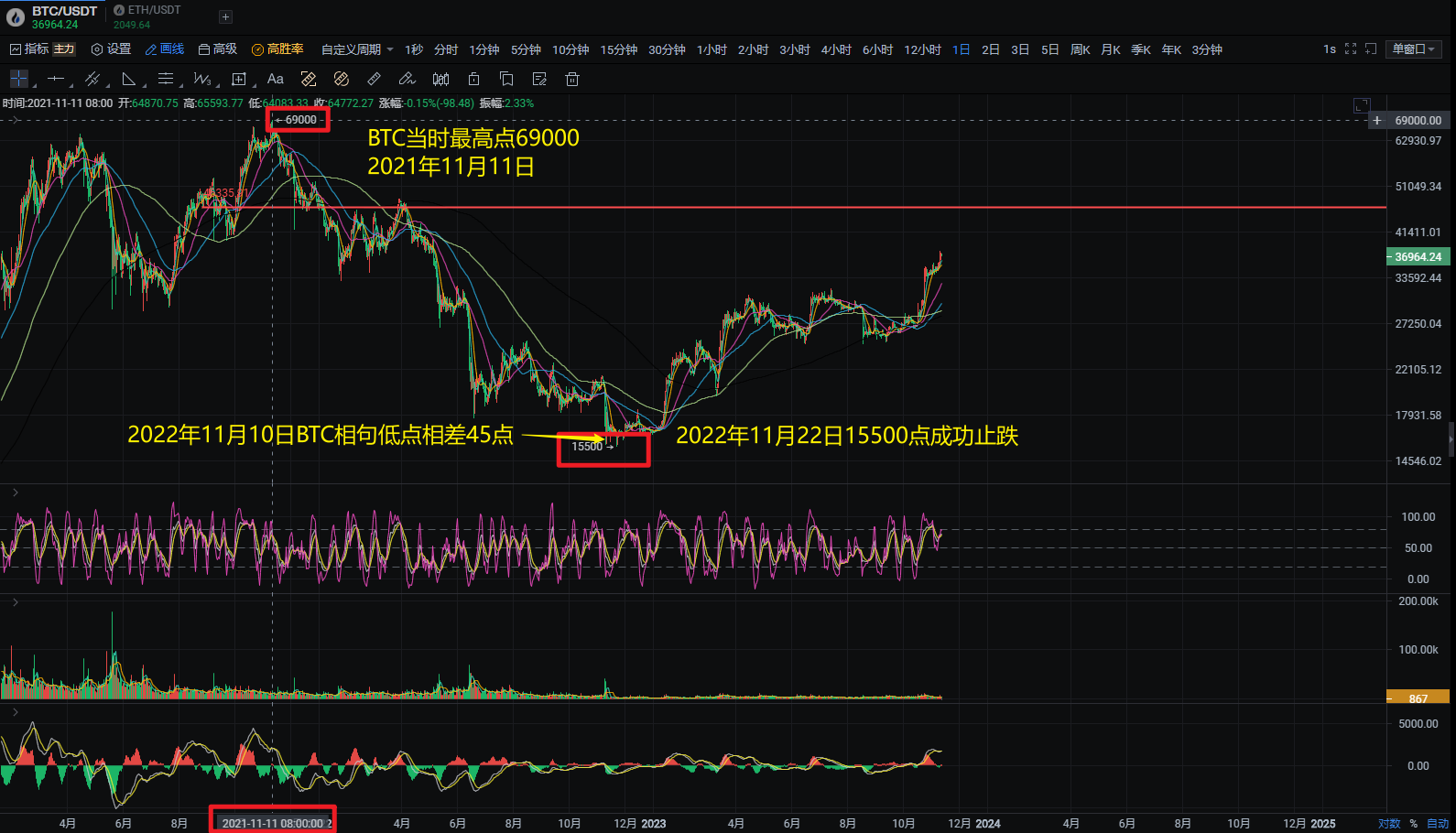Viewport: 1456px width, 833px height.
Task: Toggle 自动 auto price scale
Action: coord(1438,823)
